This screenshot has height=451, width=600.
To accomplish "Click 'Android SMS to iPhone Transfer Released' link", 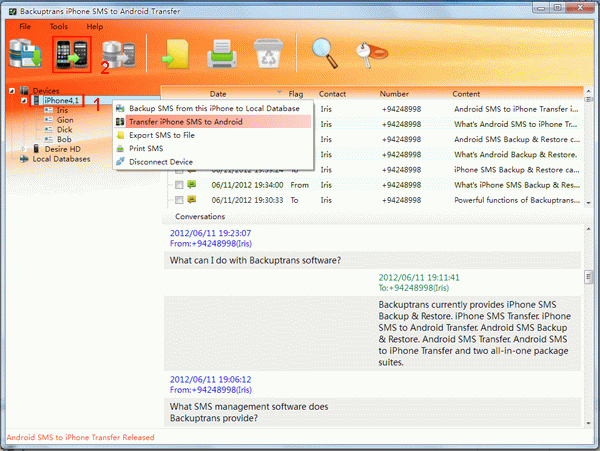I will (80, 437).
